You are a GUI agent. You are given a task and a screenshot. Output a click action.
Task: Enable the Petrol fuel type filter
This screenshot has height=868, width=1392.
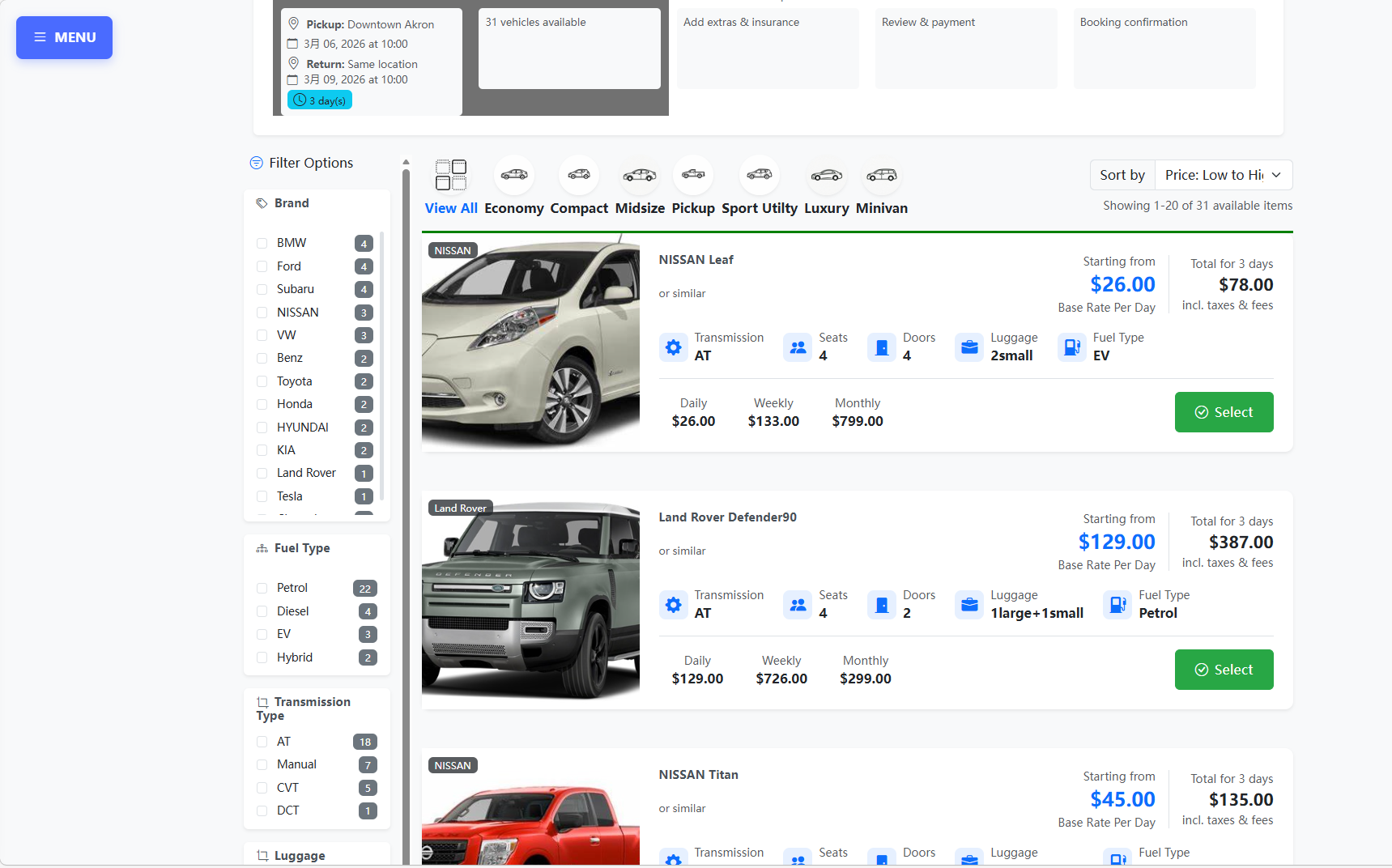(261, 588)
